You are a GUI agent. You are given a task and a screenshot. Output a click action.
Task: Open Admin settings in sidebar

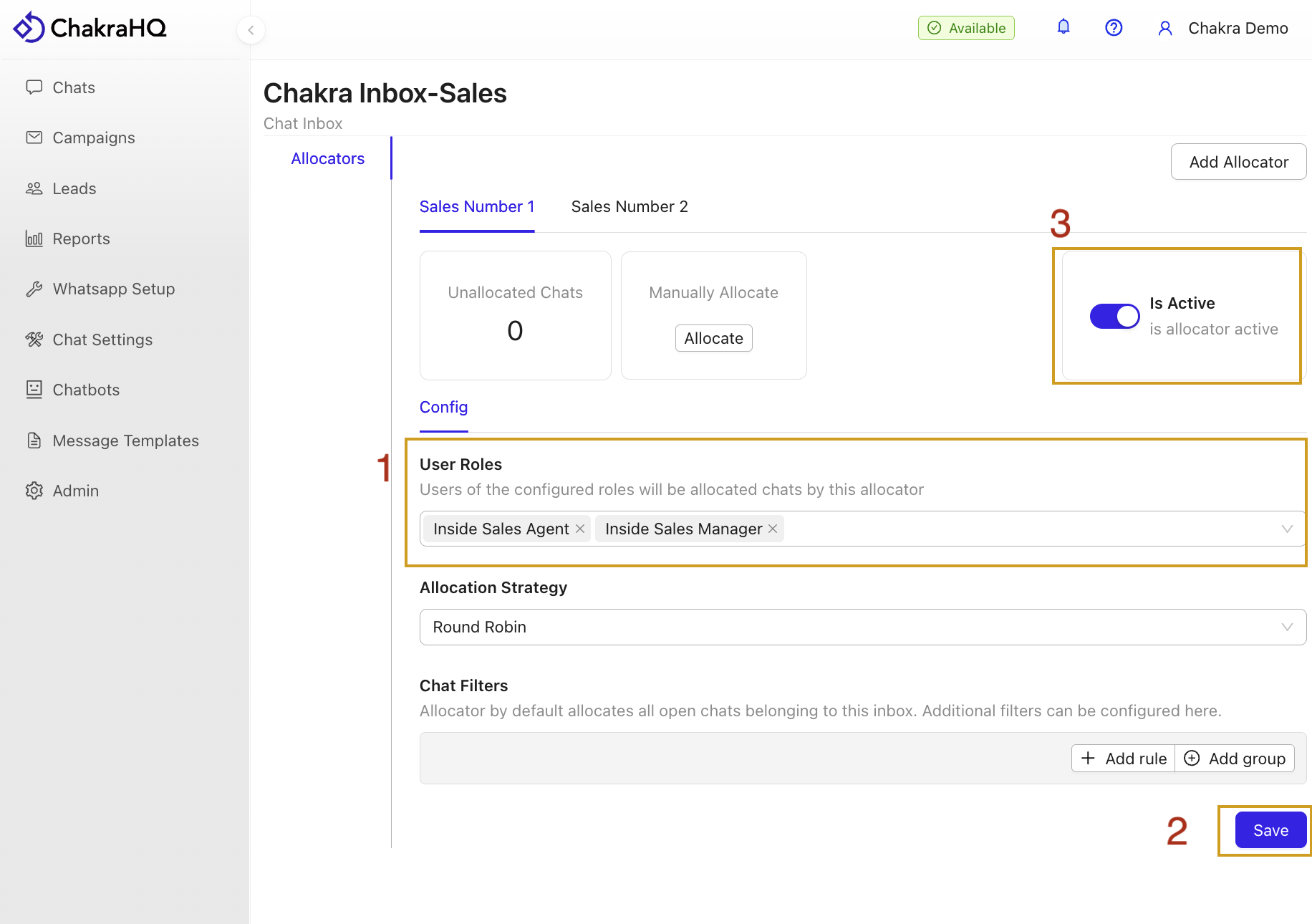point(75,491)
